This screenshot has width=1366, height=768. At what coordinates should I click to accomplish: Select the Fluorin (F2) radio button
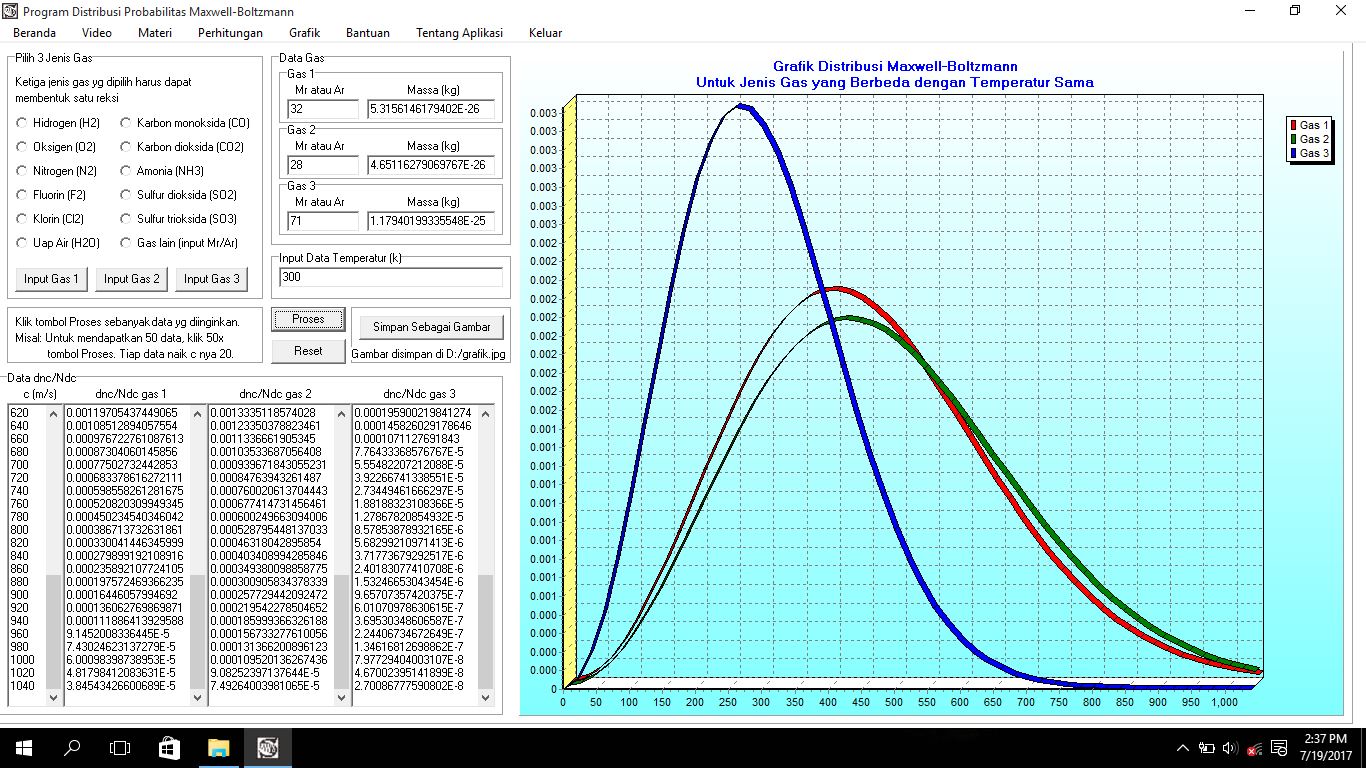click(21, 195)
